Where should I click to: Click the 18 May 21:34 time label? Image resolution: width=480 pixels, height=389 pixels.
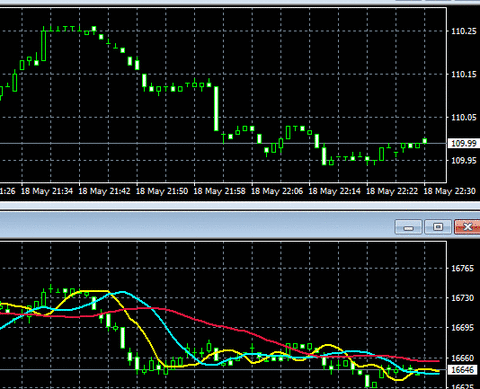pos(47,191)
